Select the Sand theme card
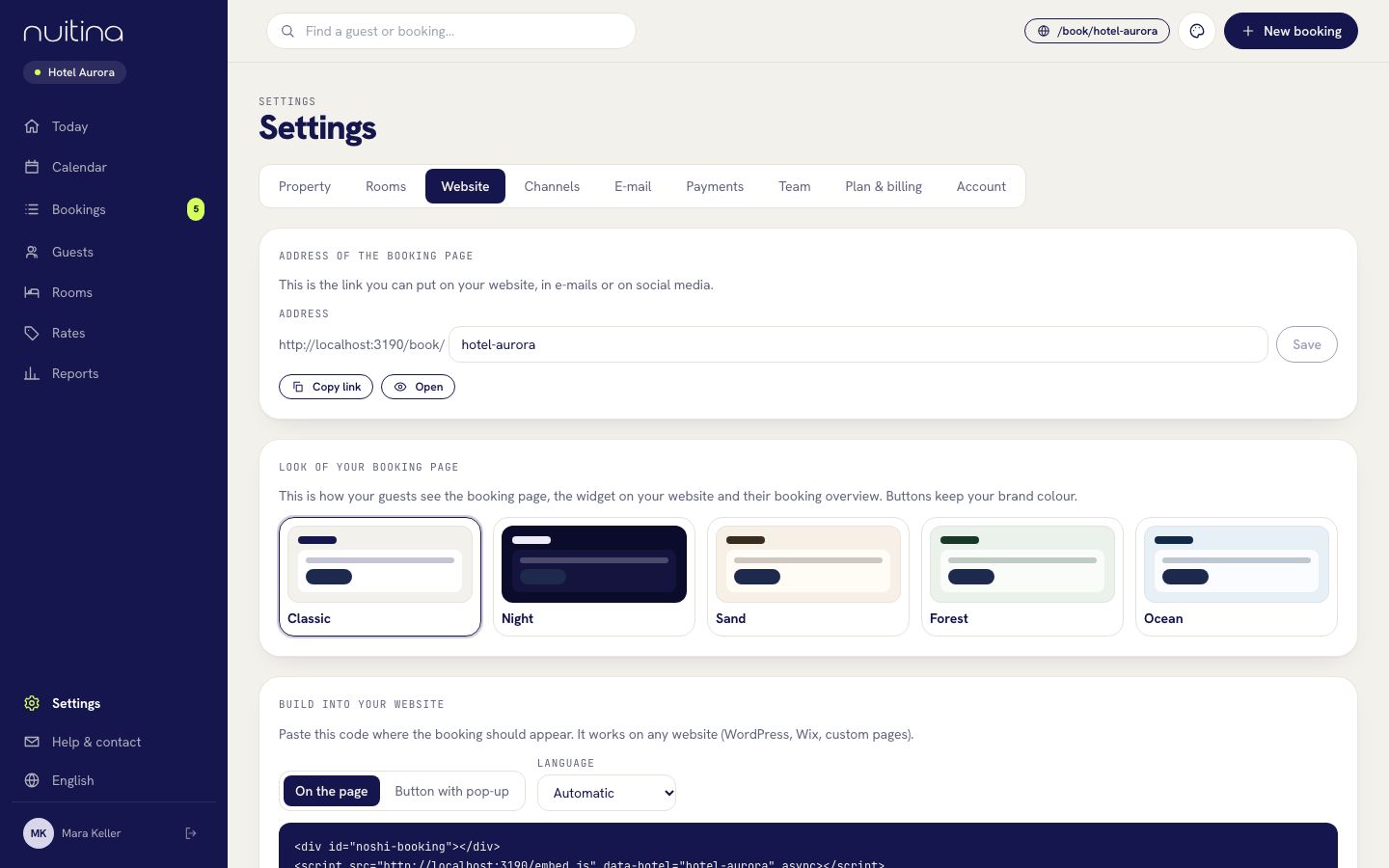This screenshot has width=1389, height=868. (808, 577)
